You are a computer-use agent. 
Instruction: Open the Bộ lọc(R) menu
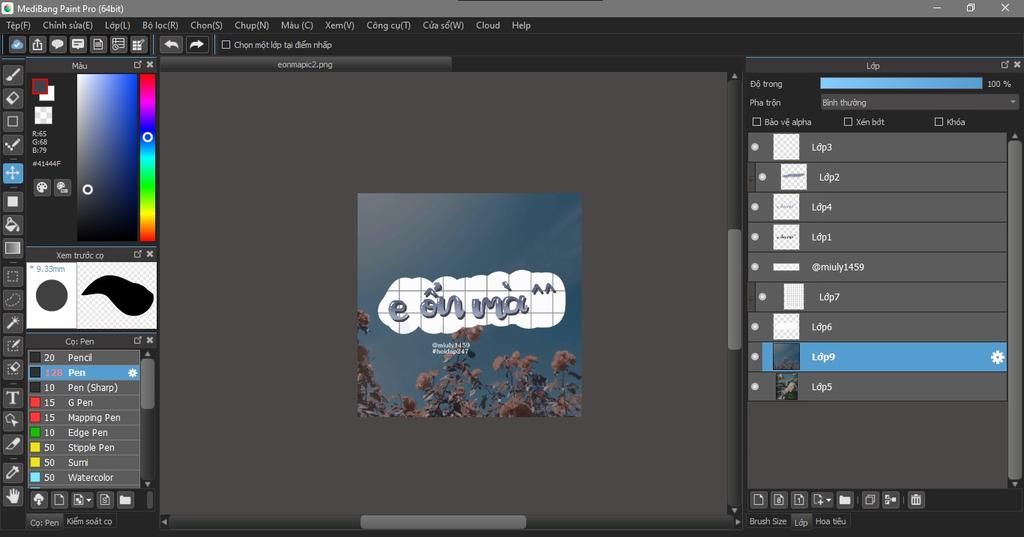[160, 25]
